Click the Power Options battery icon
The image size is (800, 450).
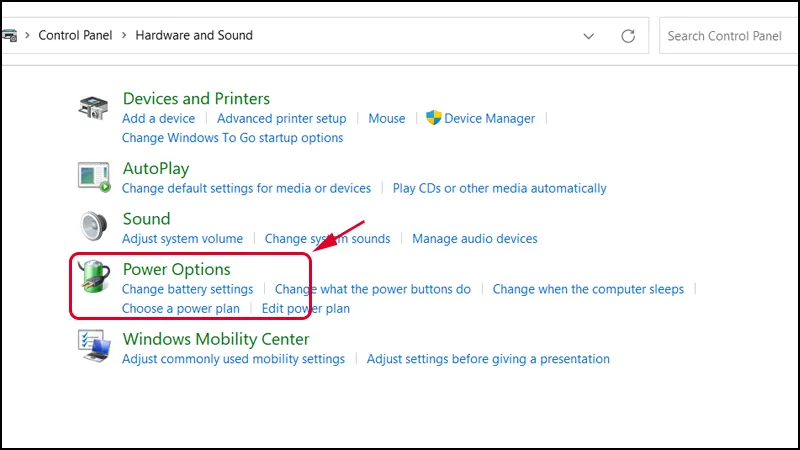tap(94, 277)
